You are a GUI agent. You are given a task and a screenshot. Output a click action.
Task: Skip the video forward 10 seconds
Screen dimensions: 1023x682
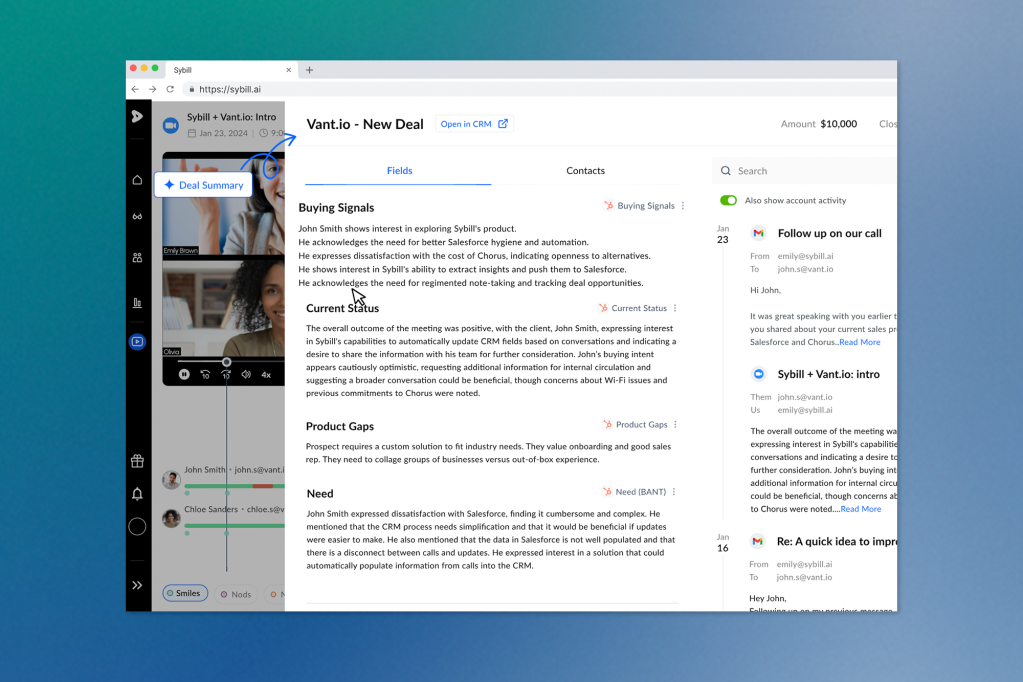click(226, 374)
